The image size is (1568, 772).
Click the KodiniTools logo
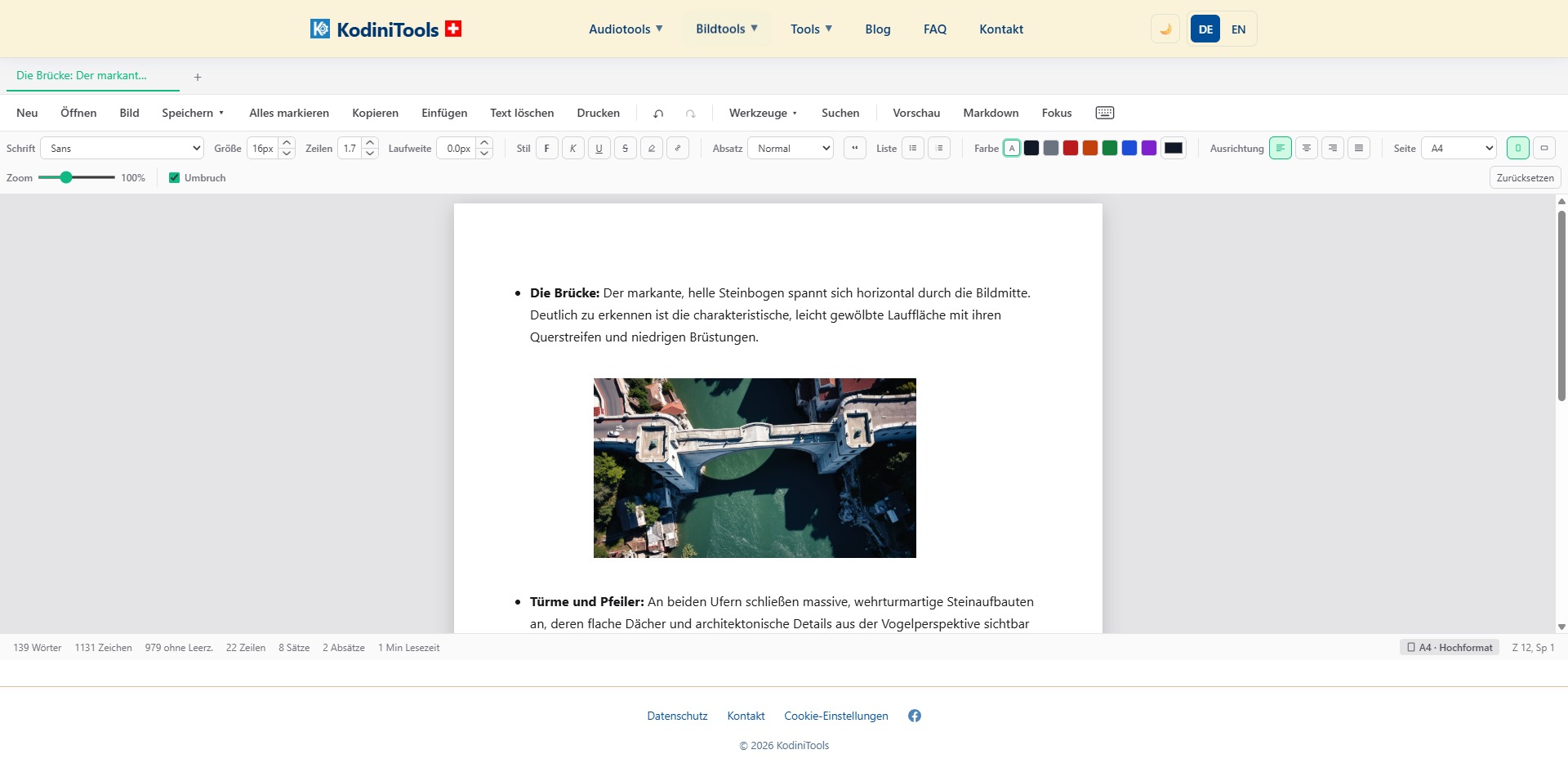tap(386, 29)
